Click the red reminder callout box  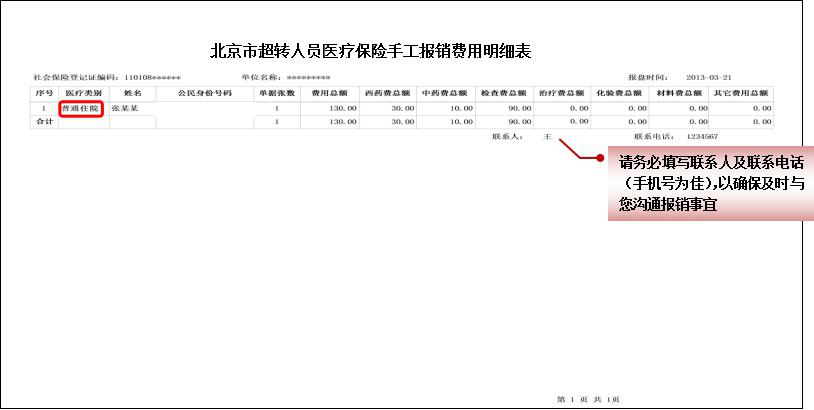pyautogui.click(x=708, y=181)
